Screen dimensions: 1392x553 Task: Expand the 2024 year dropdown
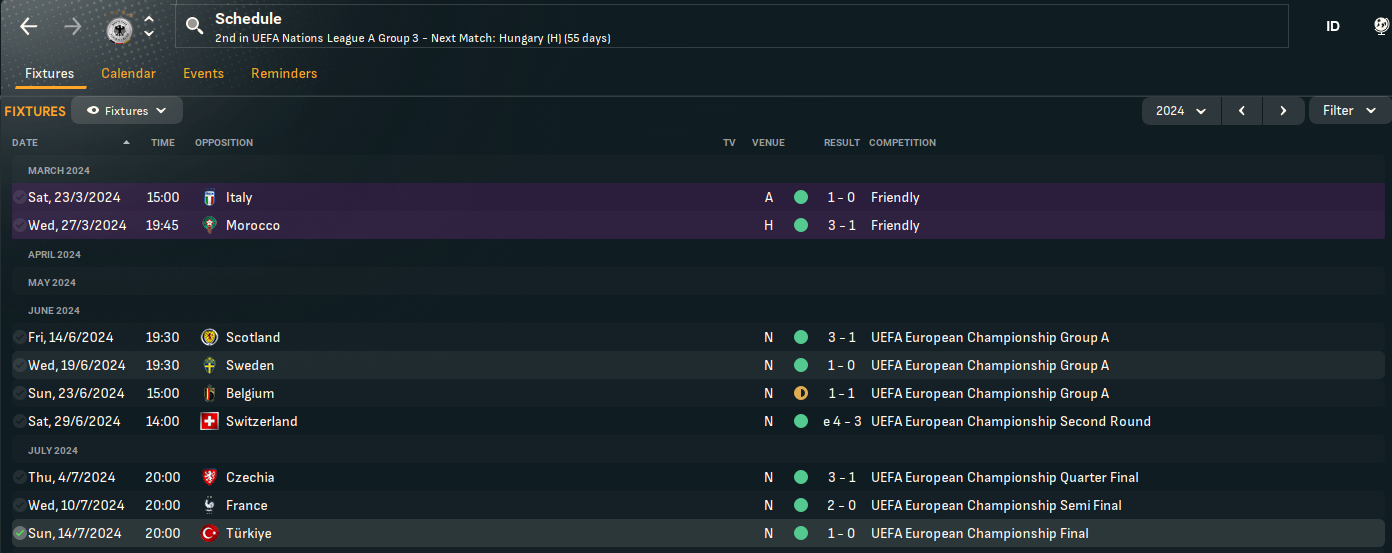pos(1181,111)
